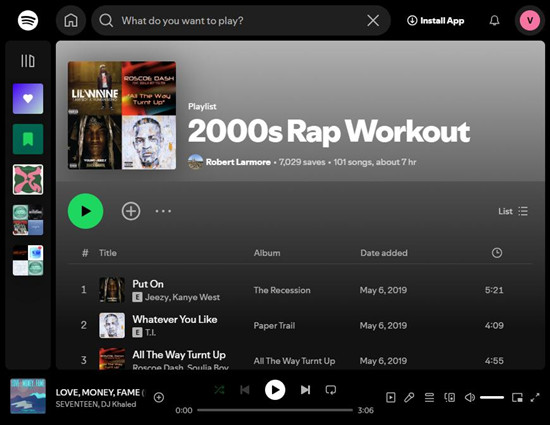
Task: Open the profile avatar 'V' menu
Action: point(530,20)
